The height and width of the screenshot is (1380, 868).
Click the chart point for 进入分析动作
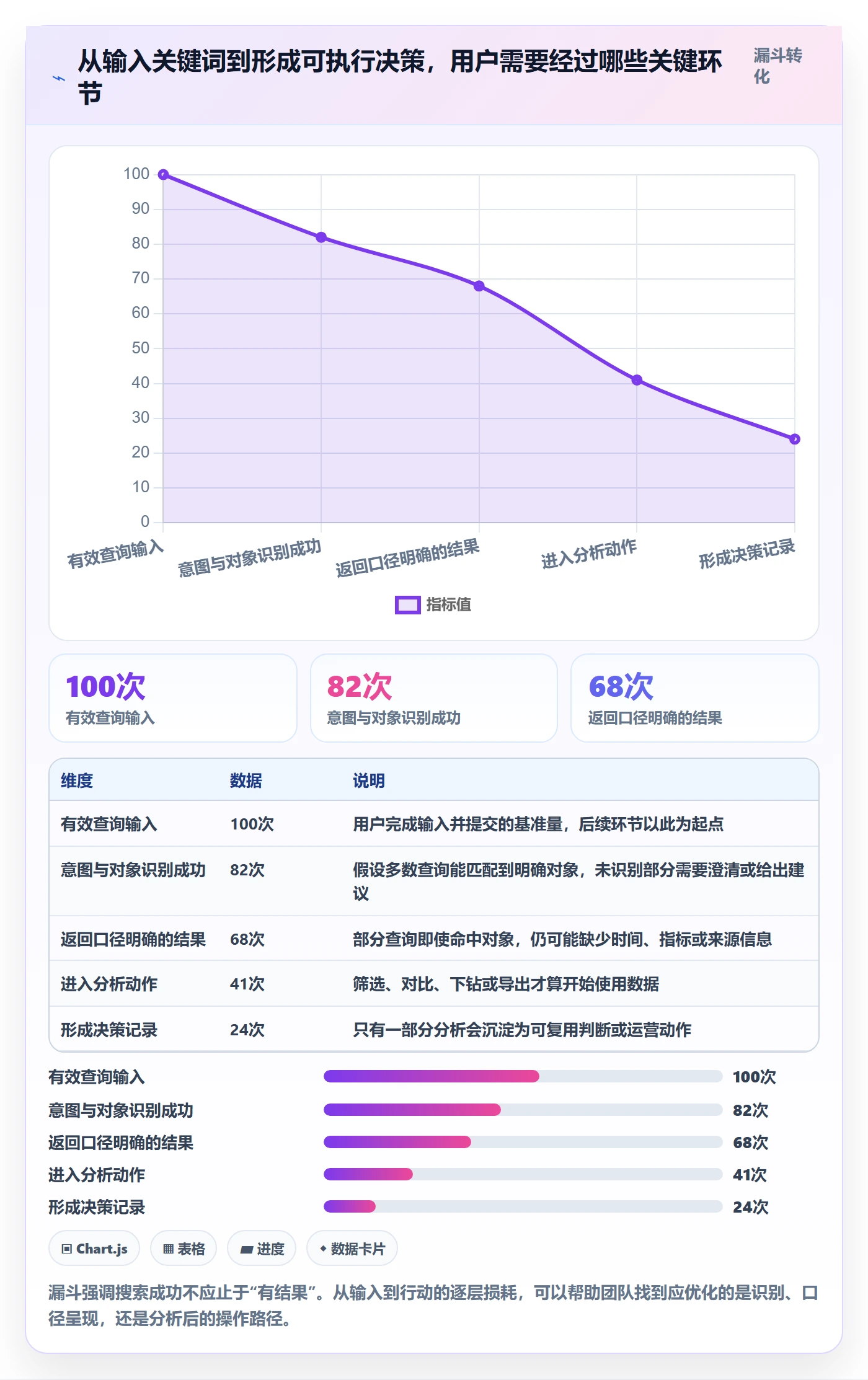pos(637,380)
